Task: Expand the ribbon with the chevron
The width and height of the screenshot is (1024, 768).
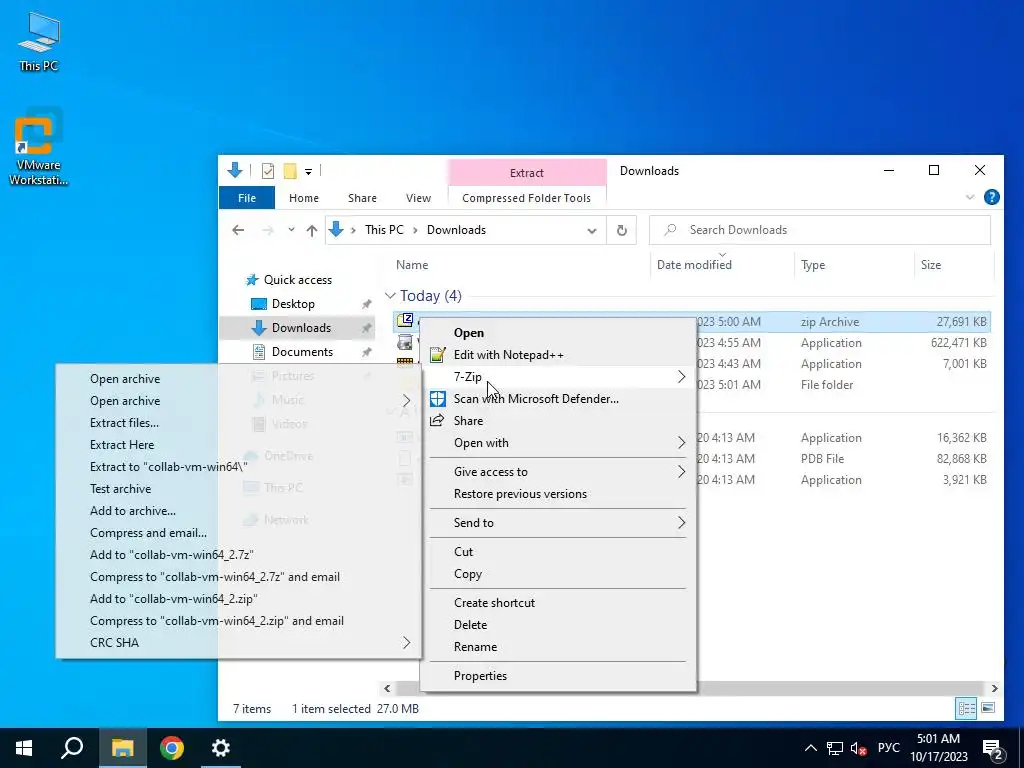Action: [x=970, y=197]
